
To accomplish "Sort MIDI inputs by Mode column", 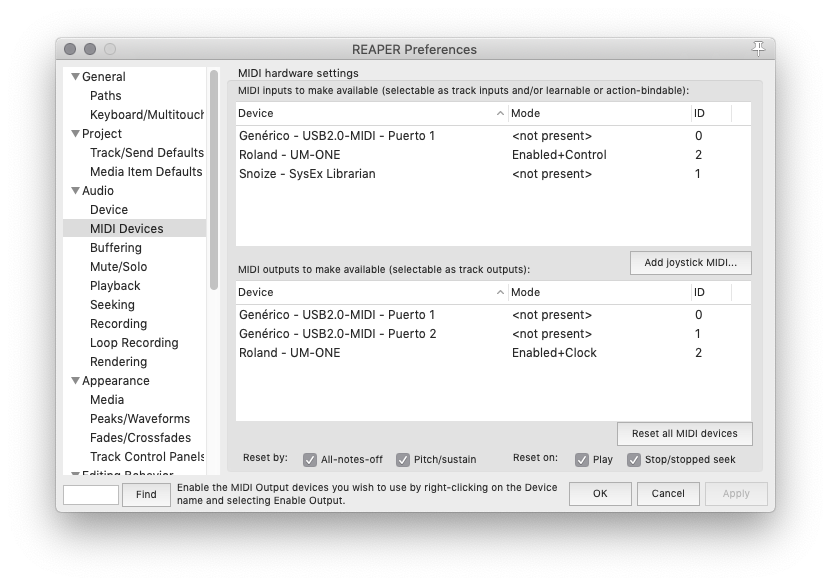I will pos(599,113).
